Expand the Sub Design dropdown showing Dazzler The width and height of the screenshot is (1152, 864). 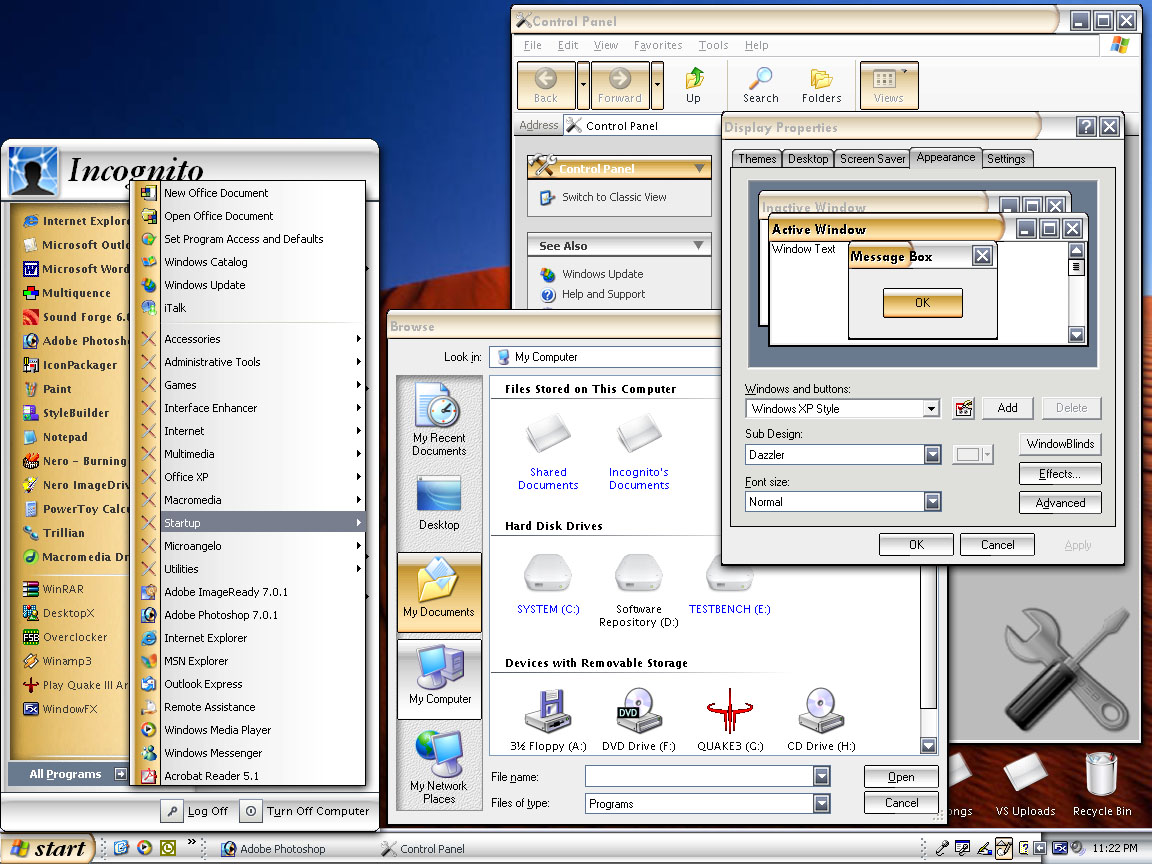pyautogui.click(x=932, y=455)
